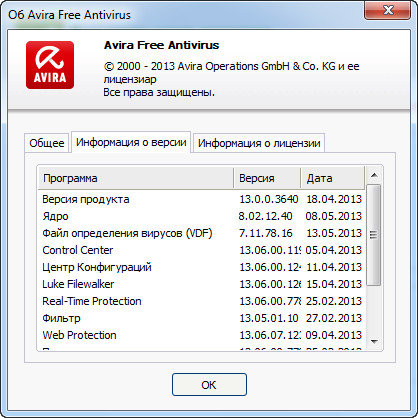Grab the vertical scrollbar thumb
Screen dimensions: 418x418
tap(374, 235)
